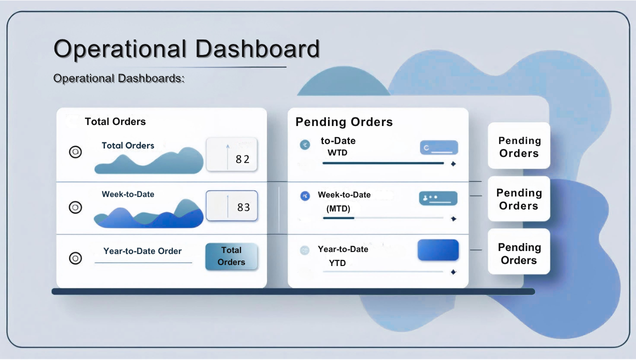636x360 pixels.
Task: Click the pale Year-to-Date YTD circle icon
Action: tap(305, 251)
